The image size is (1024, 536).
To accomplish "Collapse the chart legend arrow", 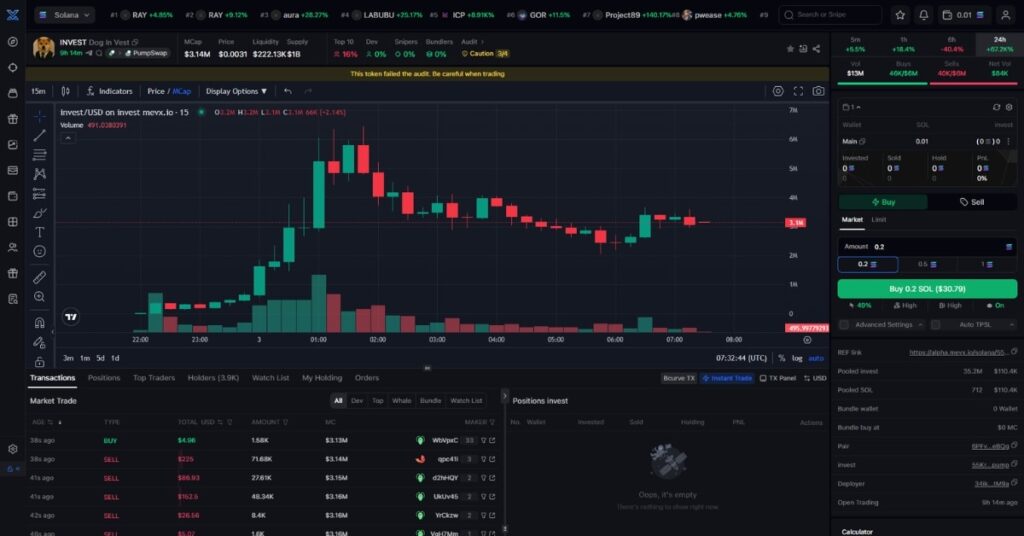I will [x=67, y=138].
